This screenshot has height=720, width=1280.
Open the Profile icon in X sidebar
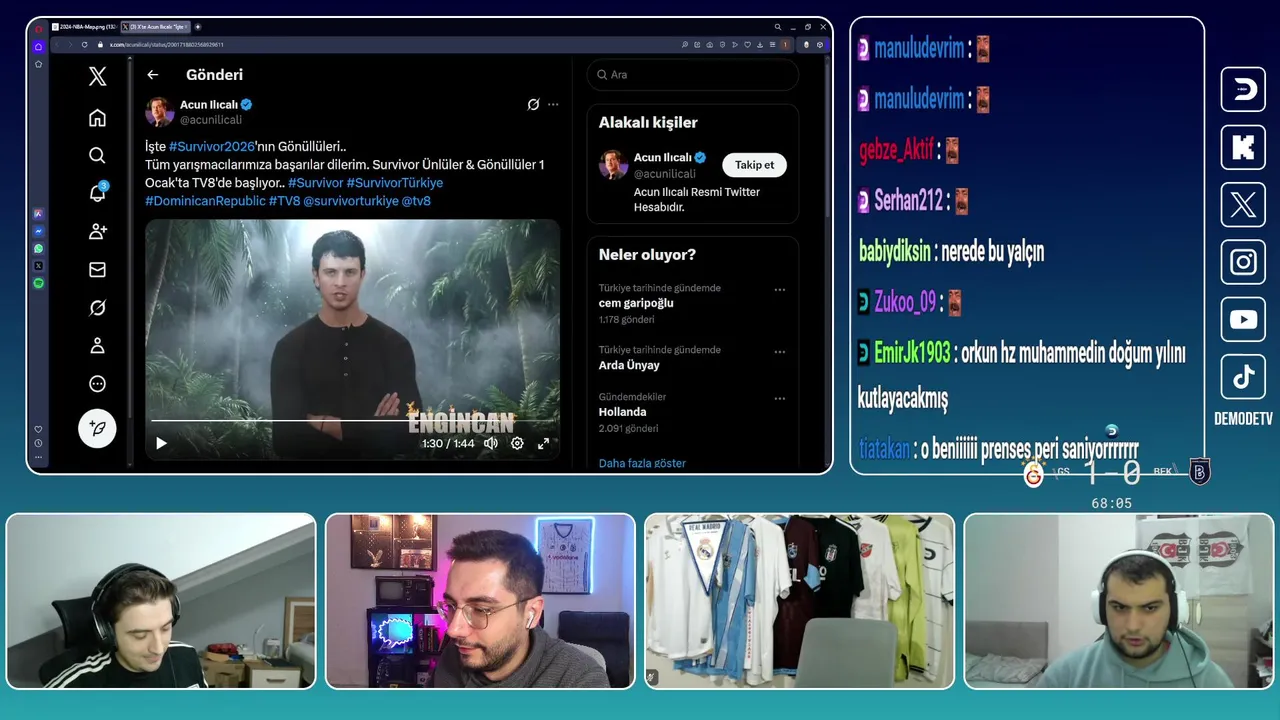pos(97,345)
